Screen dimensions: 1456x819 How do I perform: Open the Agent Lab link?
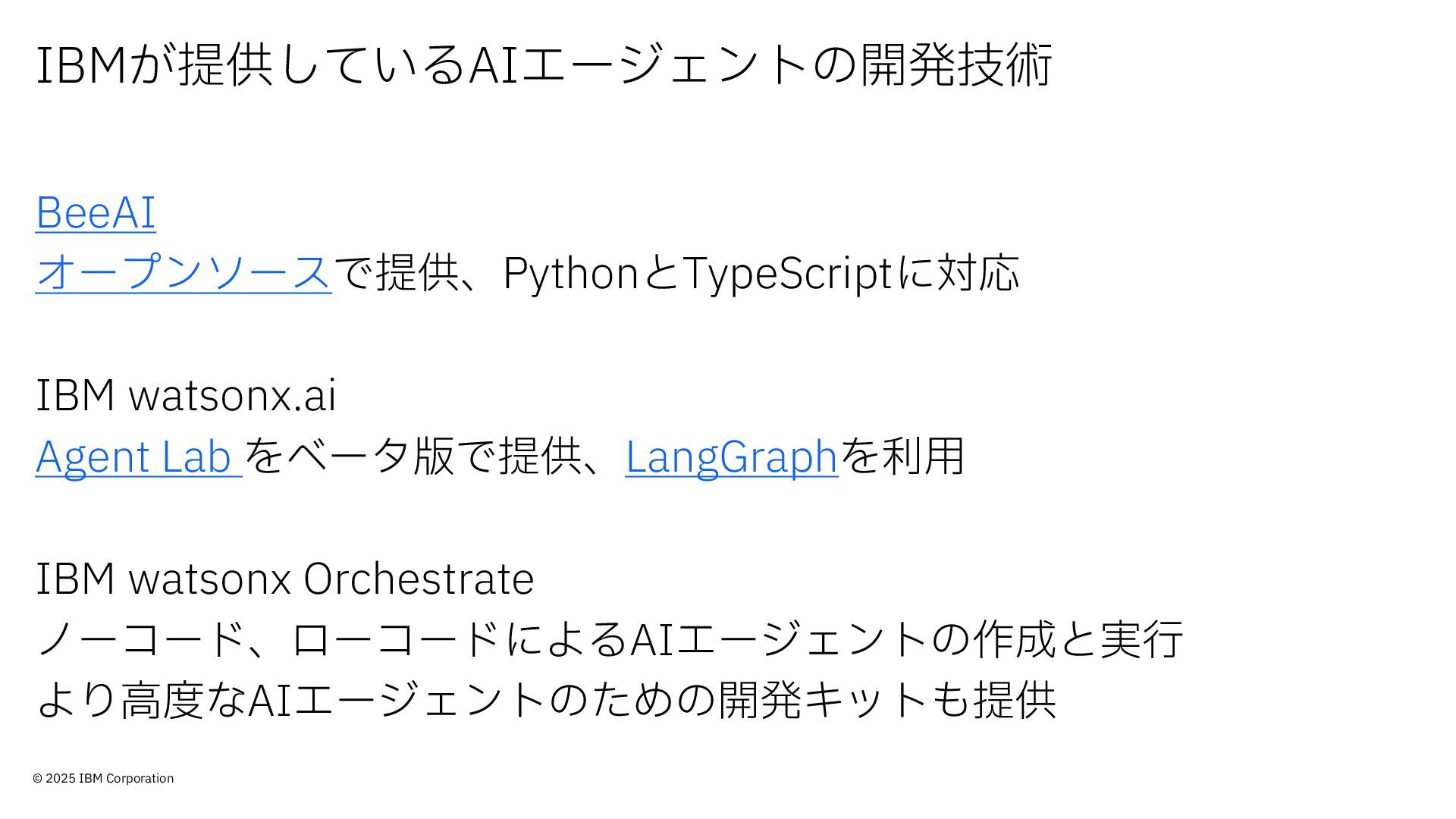139,456
